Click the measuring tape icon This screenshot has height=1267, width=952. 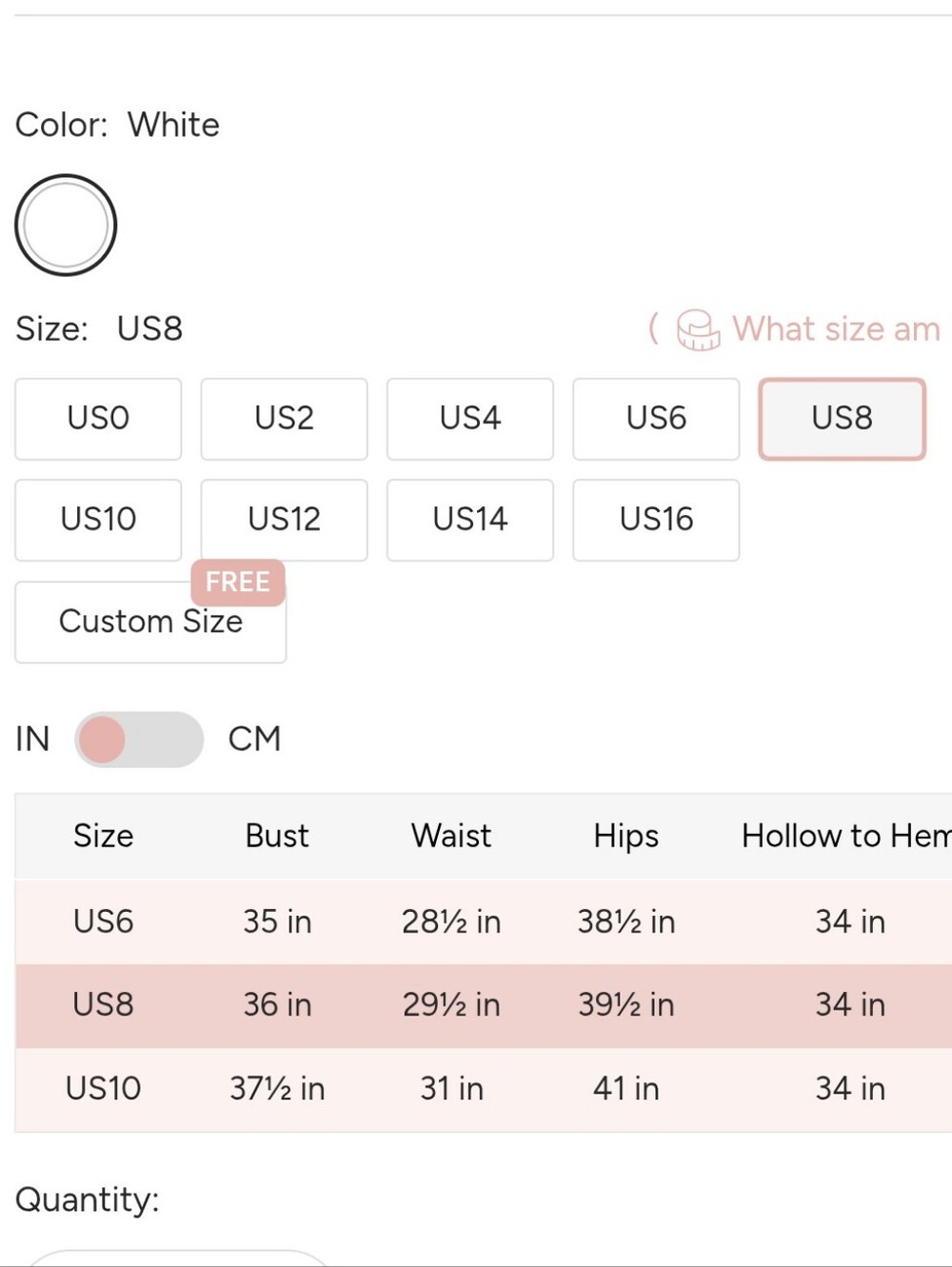click(x=698, y=329)
